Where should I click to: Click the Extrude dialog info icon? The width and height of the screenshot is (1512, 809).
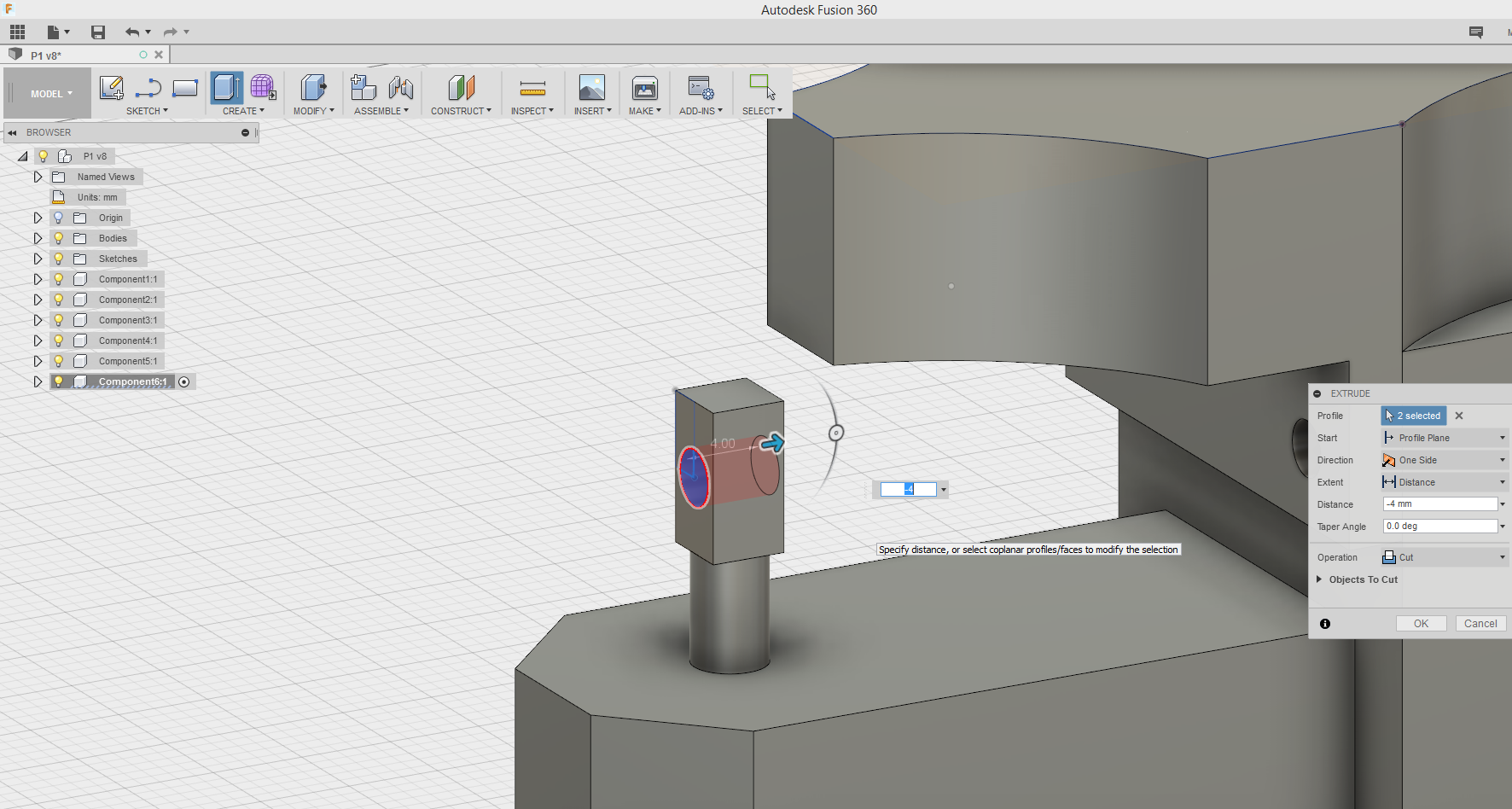pos(1325,624)
